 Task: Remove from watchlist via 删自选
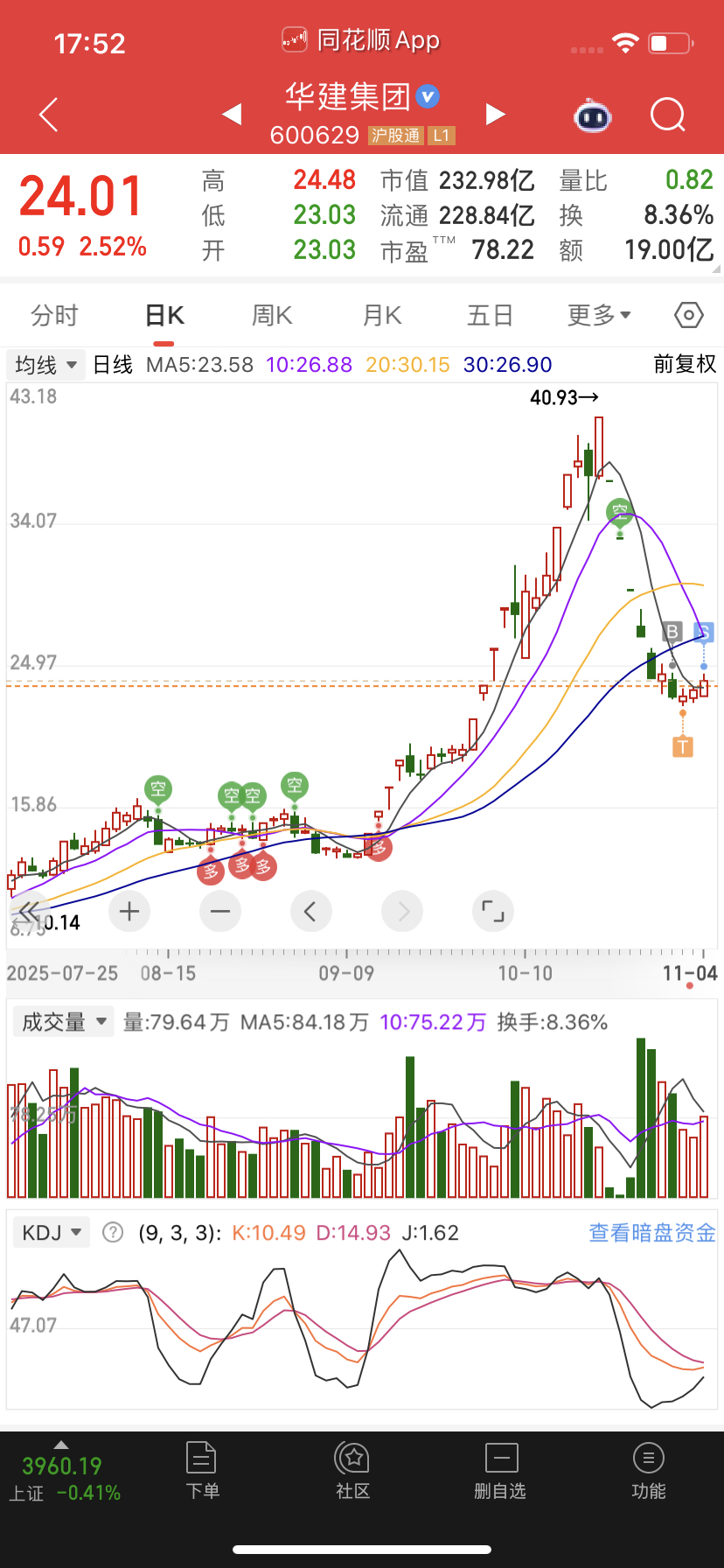coord(500,1472)
